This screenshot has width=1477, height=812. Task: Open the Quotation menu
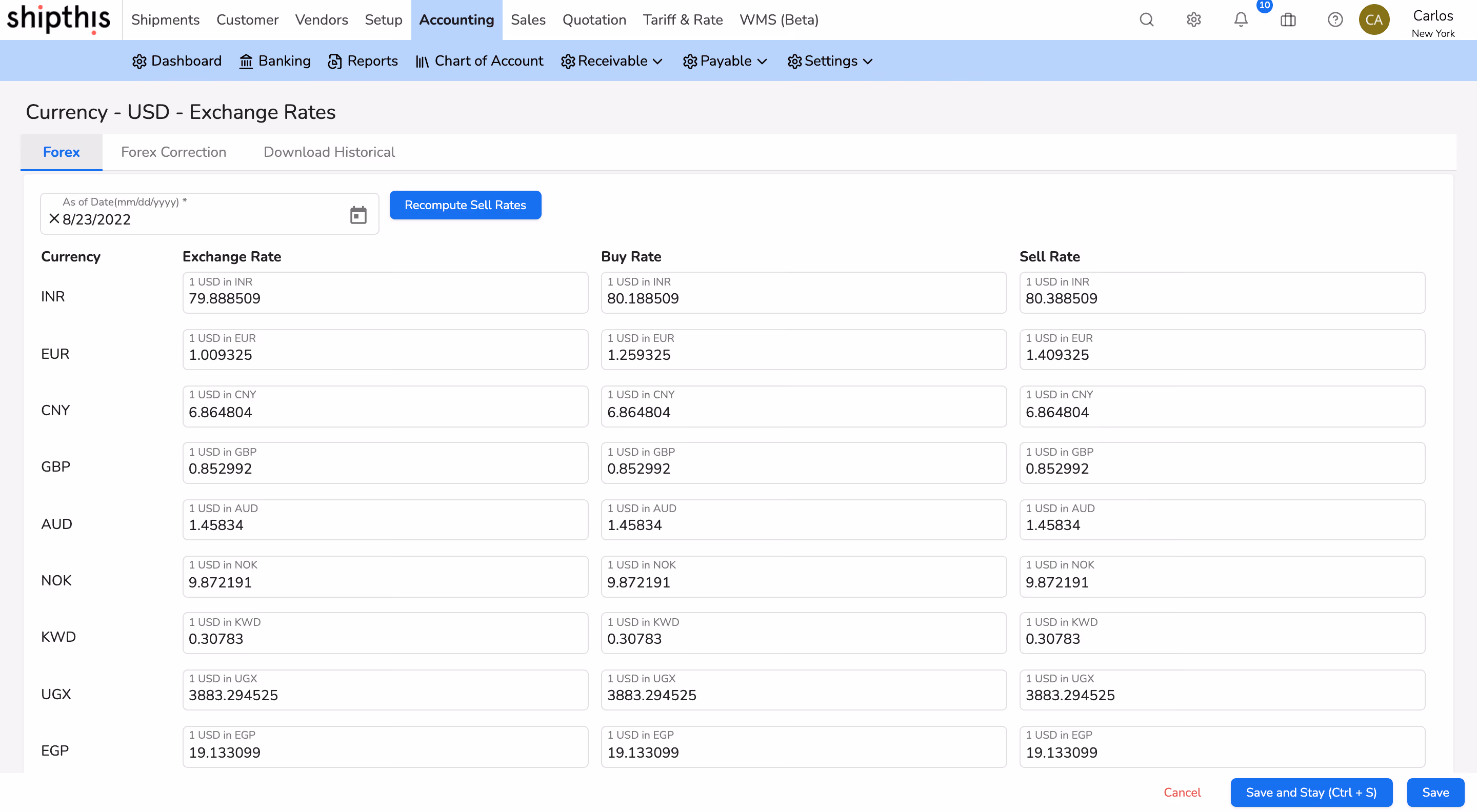pyautogui.click(x=594, y=19)
